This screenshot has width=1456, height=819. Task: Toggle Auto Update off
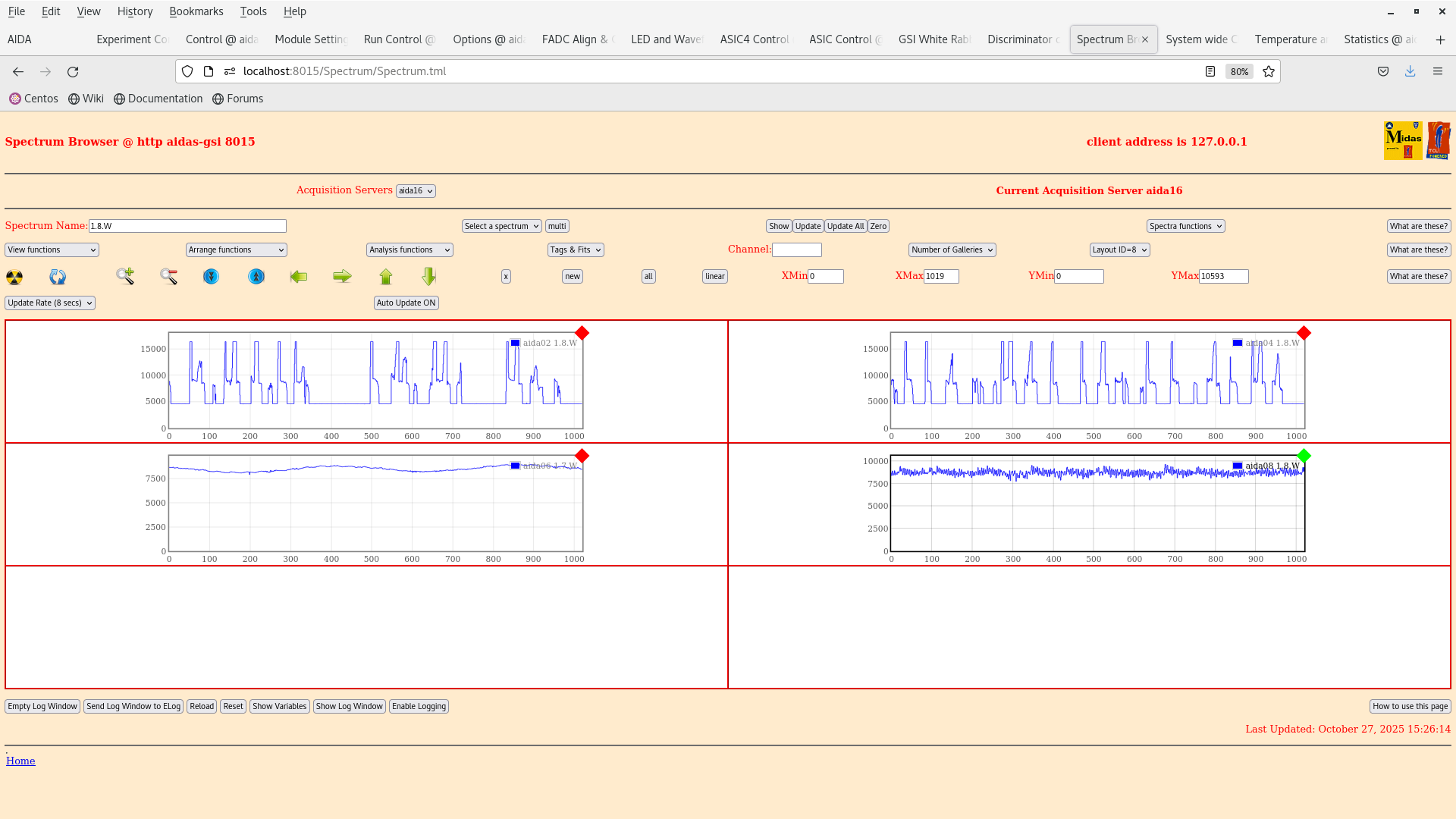point(406,303)
